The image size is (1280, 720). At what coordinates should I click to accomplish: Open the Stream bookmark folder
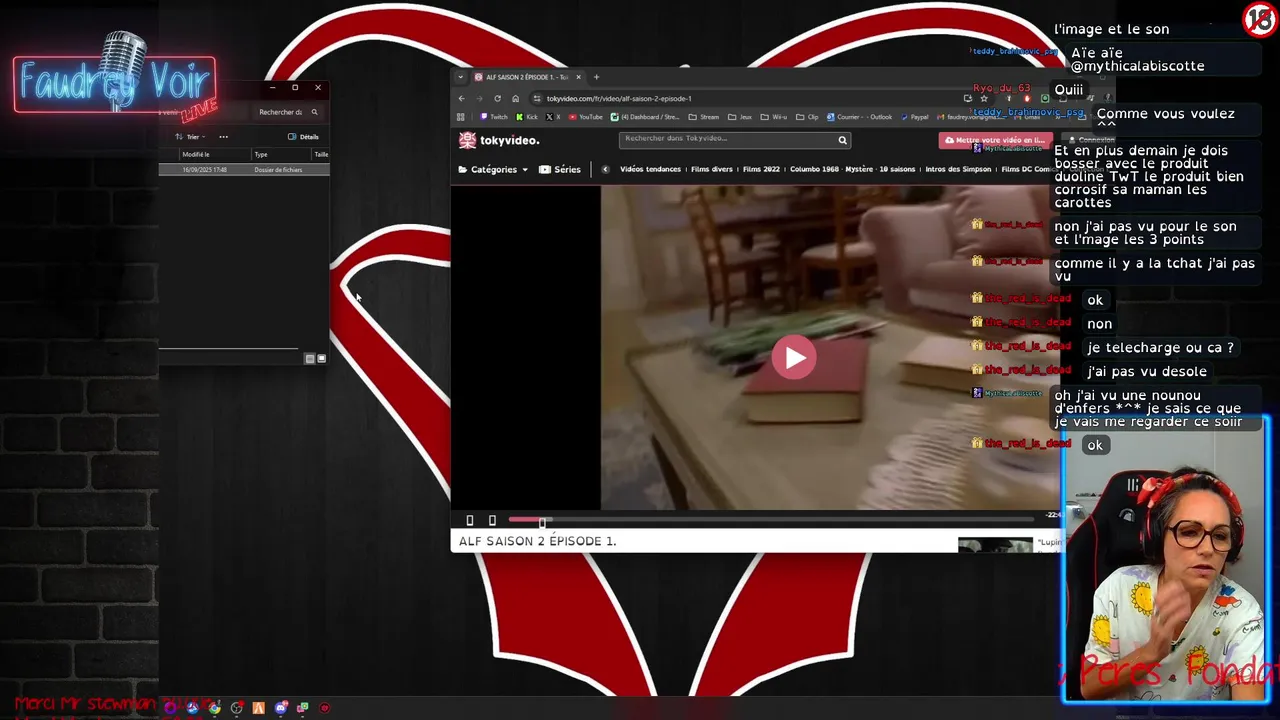[x=703, y=117]
